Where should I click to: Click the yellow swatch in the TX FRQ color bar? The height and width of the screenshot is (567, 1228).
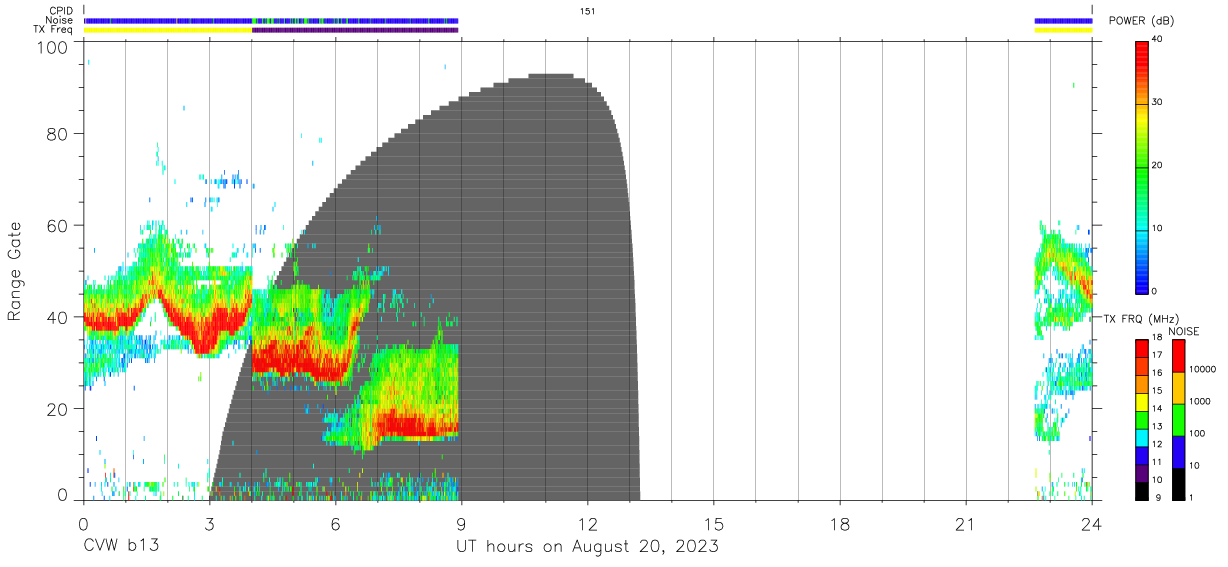[x=1142, y=402]
